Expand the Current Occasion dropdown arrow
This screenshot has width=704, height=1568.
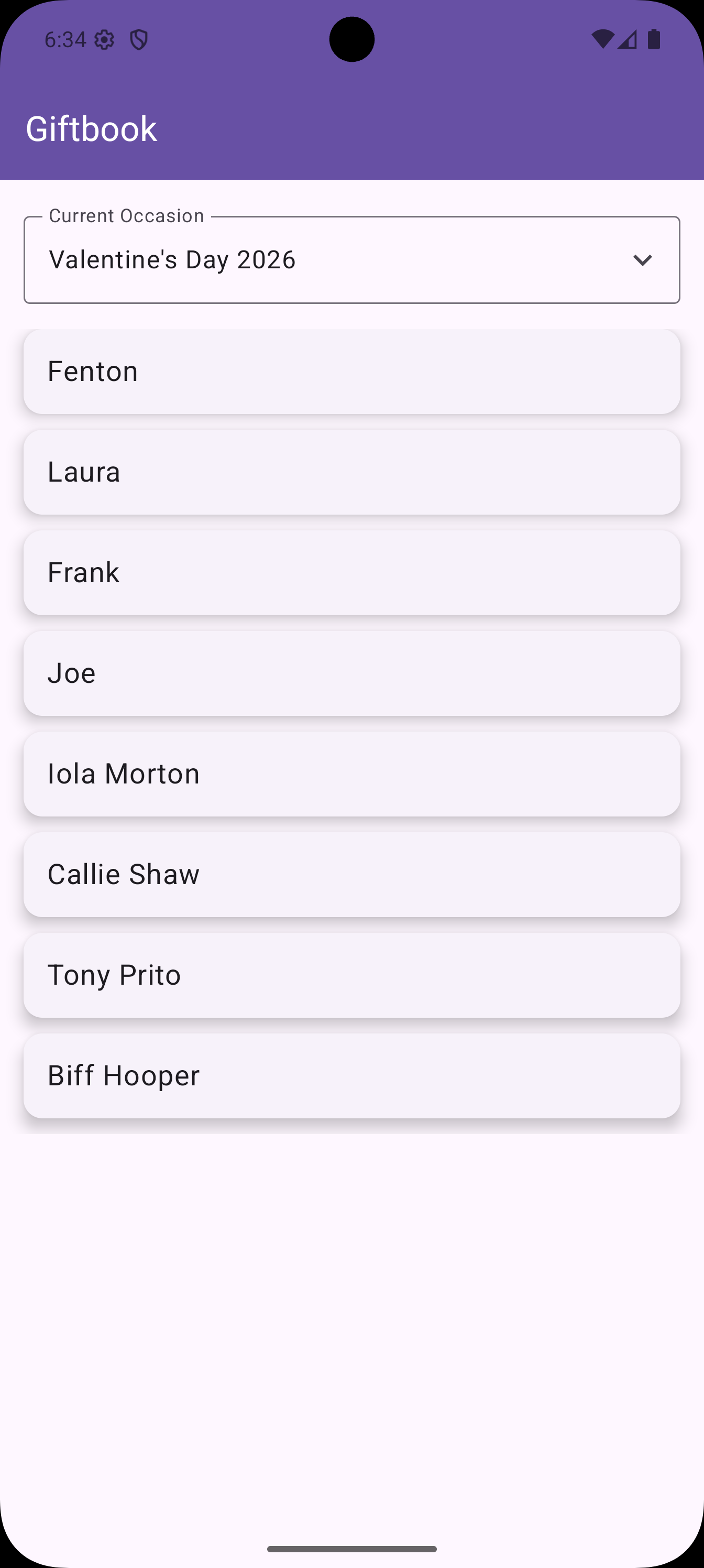coord(642,260)
